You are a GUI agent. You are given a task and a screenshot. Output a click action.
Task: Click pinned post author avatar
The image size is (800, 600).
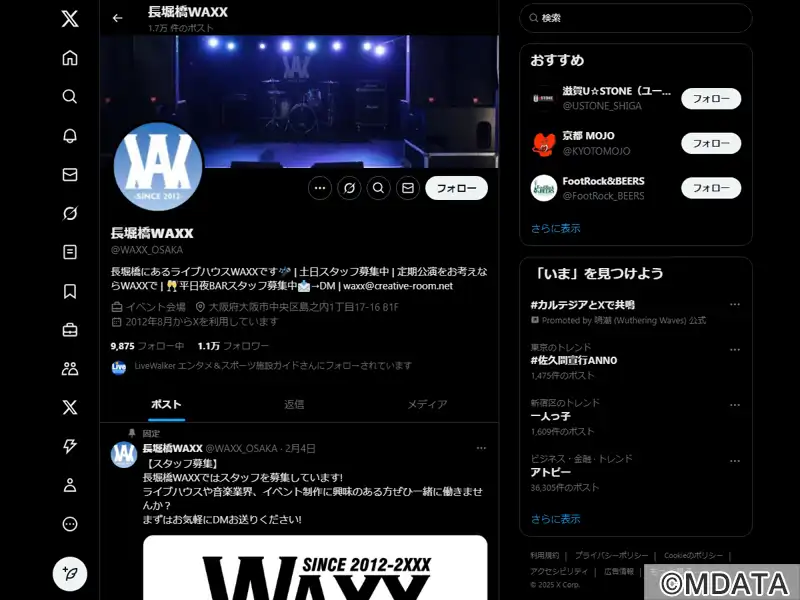(x=124, y=455)
